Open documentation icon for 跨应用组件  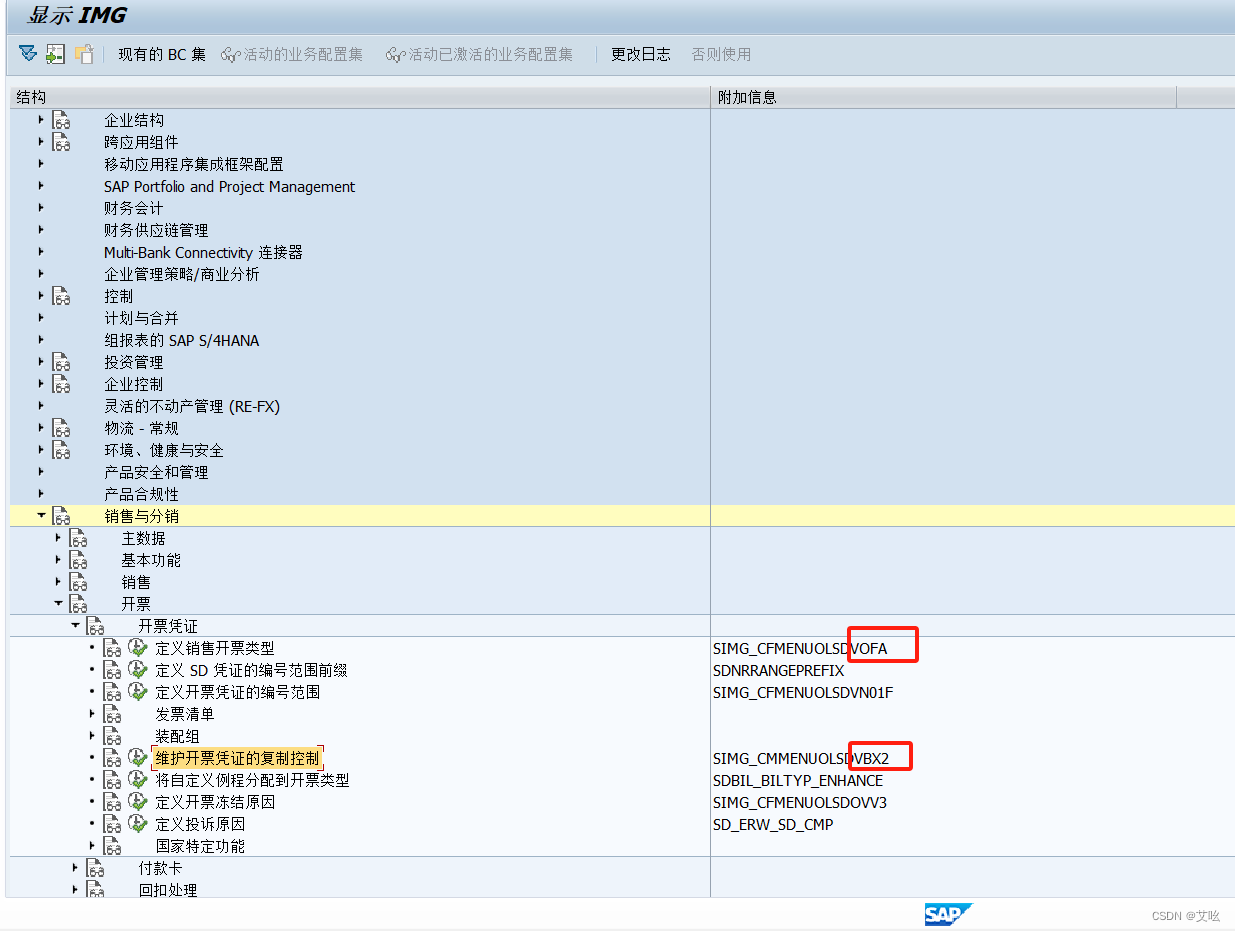click(x=62, y=142)
